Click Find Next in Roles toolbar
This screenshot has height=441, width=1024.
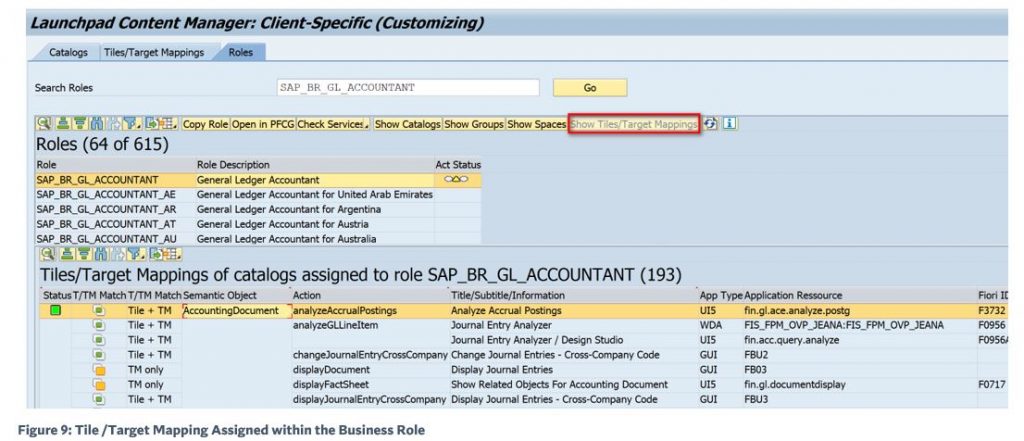pyautogui.click(x=114, y=123)
